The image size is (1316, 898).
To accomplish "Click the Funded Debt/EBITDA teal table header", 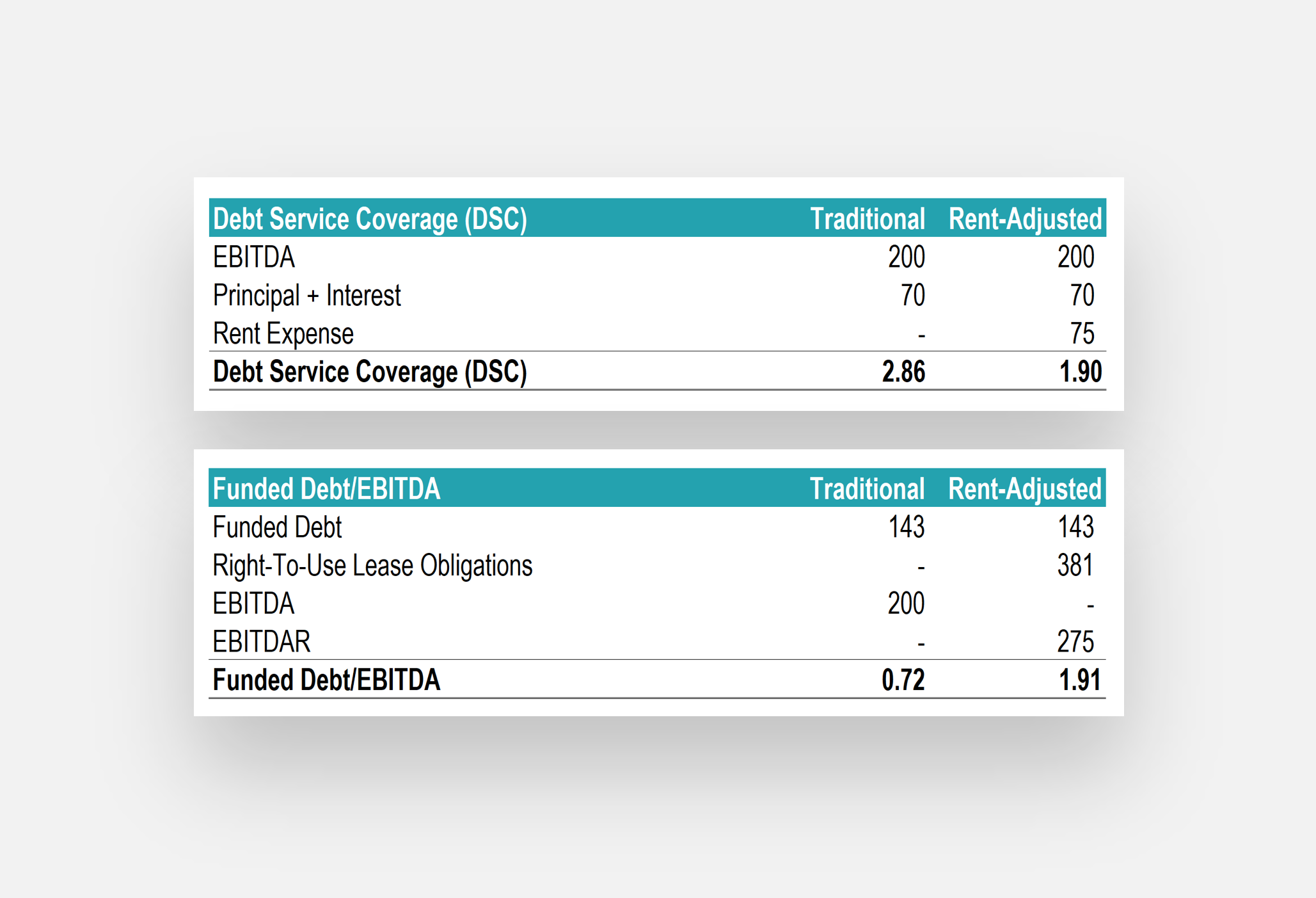I will 326,489.
